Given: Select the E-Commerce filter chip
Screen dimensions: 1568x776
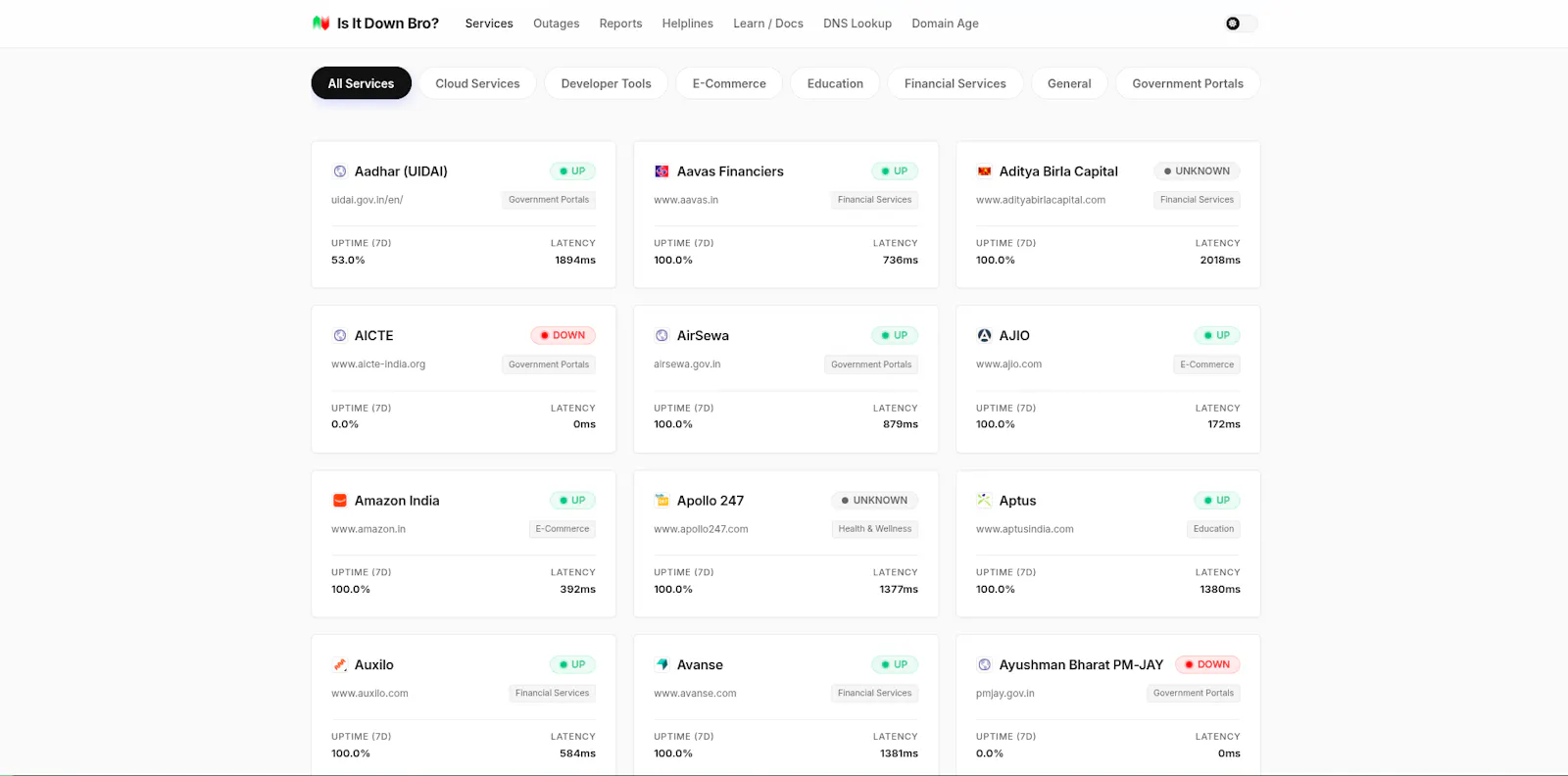Looking at the screenshot, I should (x=729, y=83).
